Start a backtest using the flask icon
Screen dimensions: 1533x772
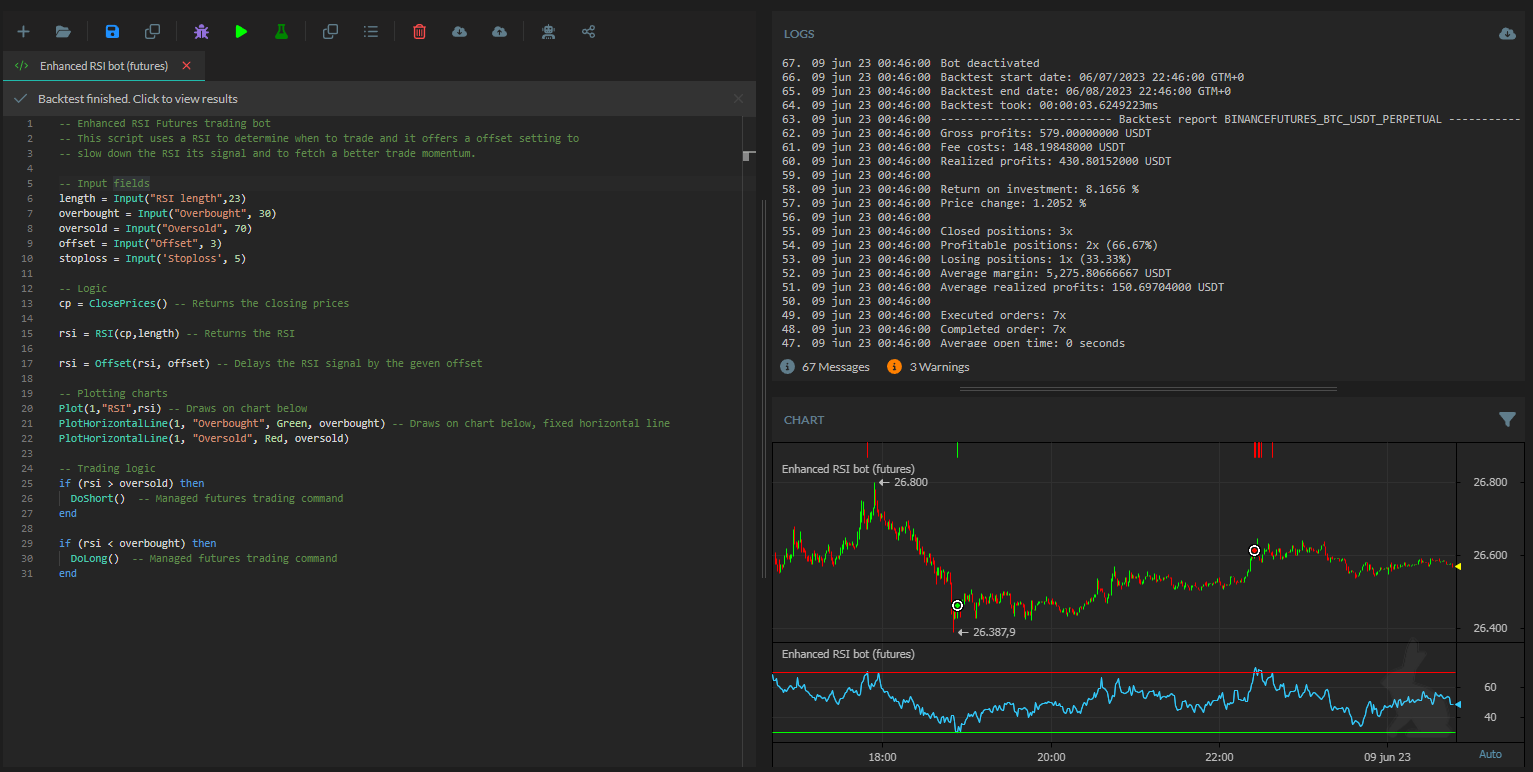(281, 31)
